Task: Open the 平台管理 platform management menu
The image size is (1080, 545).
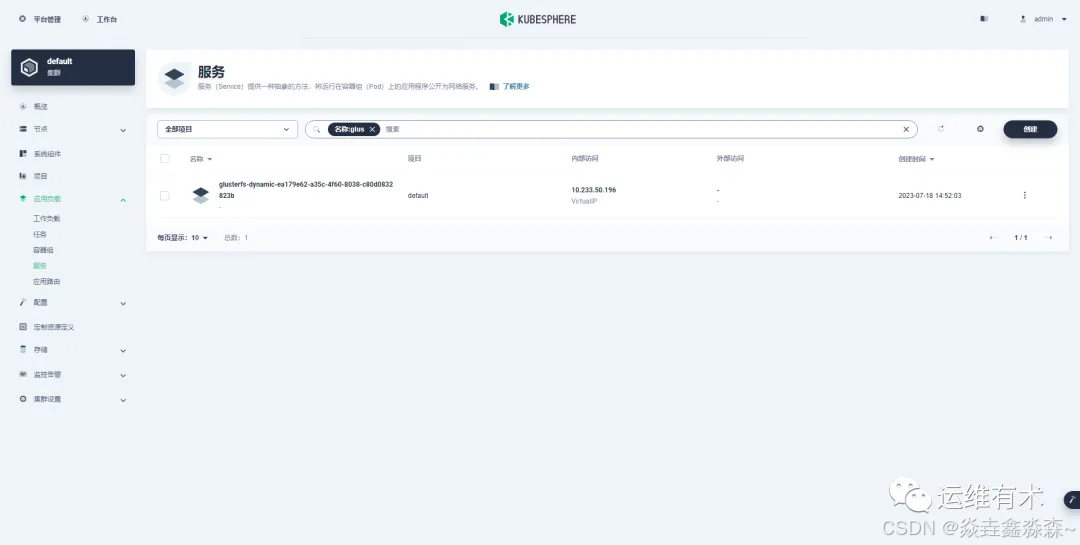Action: tap(40, 19)
